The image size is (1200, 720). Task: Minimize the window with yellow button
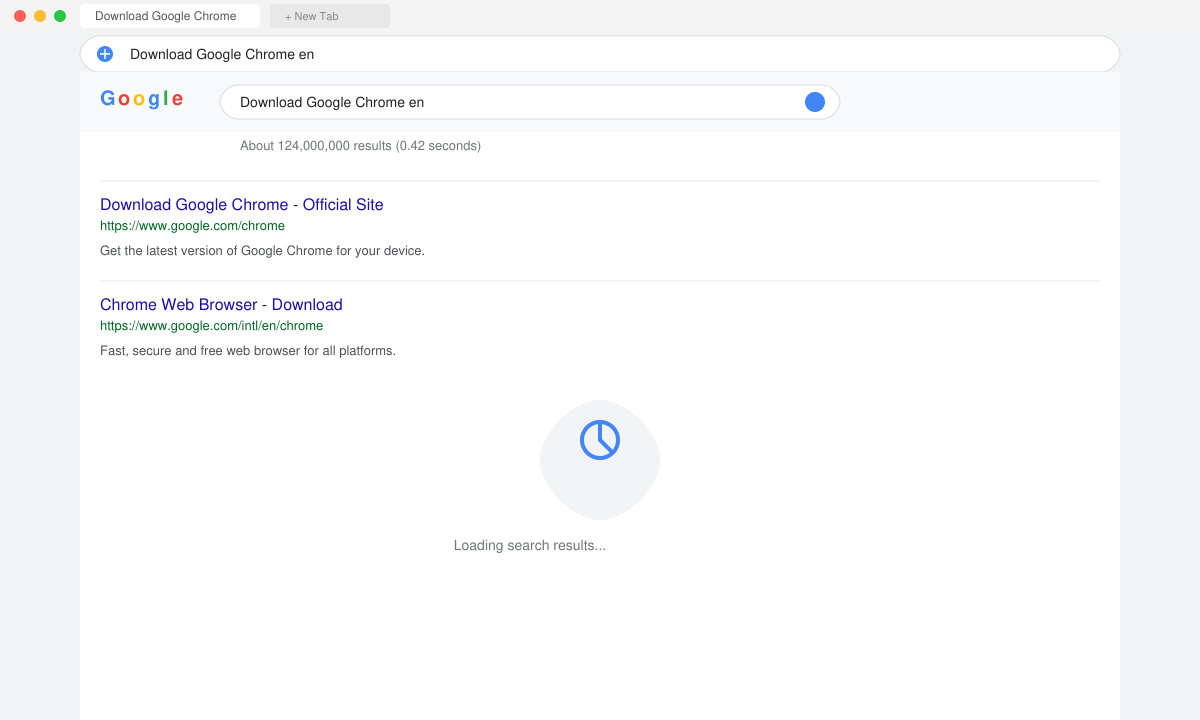[40, 16]
